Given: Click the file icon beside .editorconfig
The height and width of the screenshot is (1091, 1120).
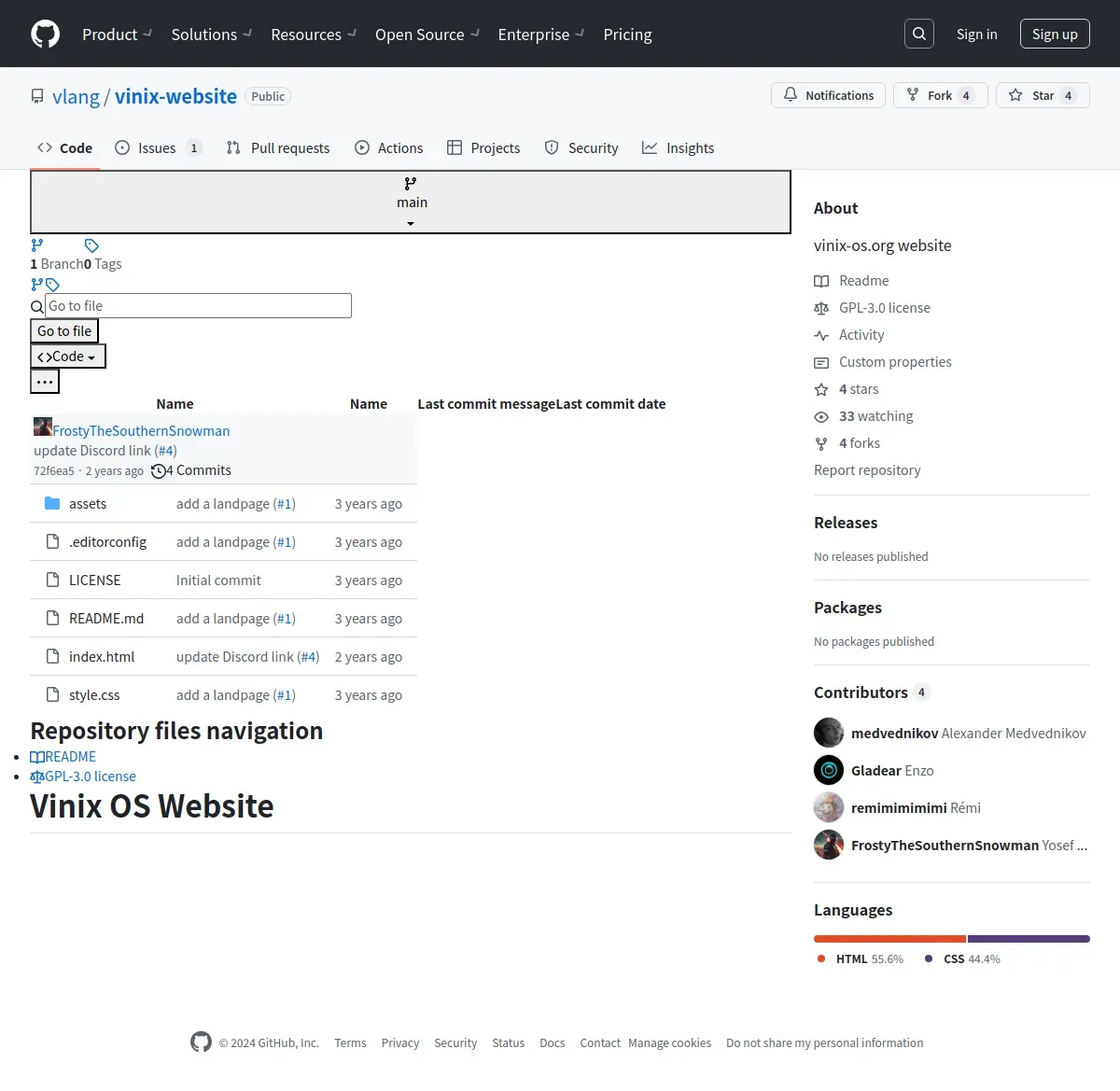Looking at the screenshot, I should coord(53,542).
